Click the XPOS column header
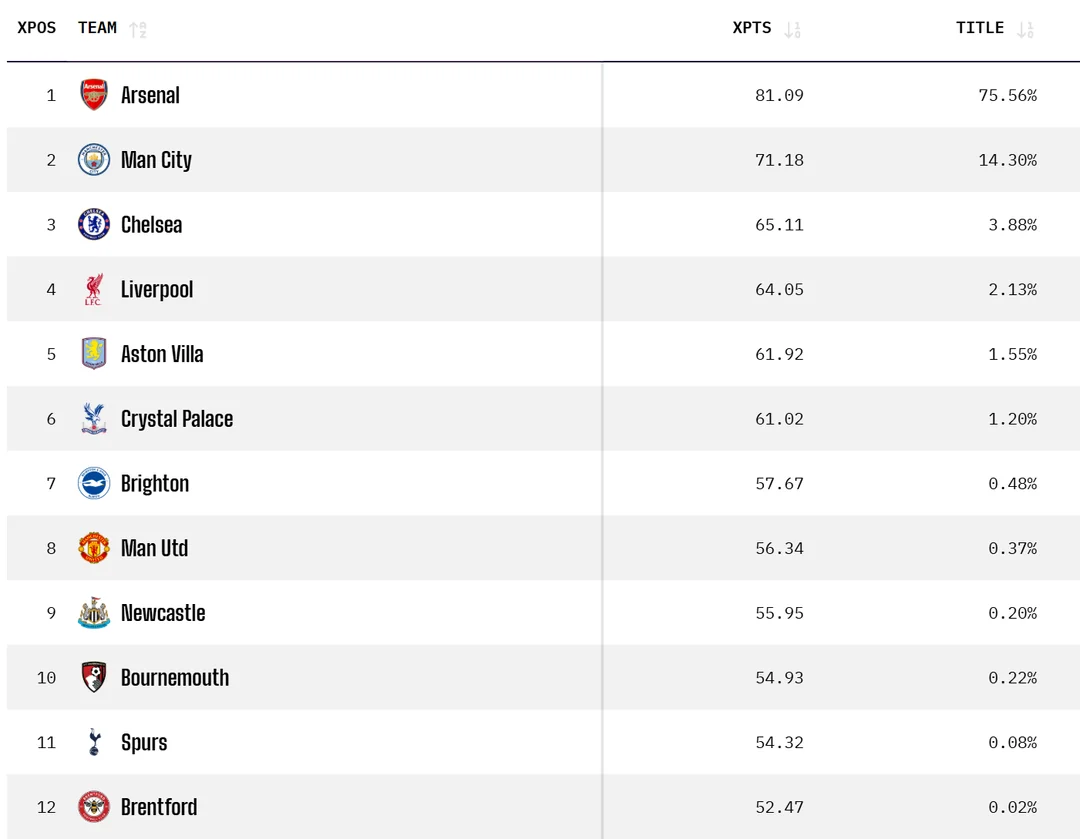 tap(37, 28)
